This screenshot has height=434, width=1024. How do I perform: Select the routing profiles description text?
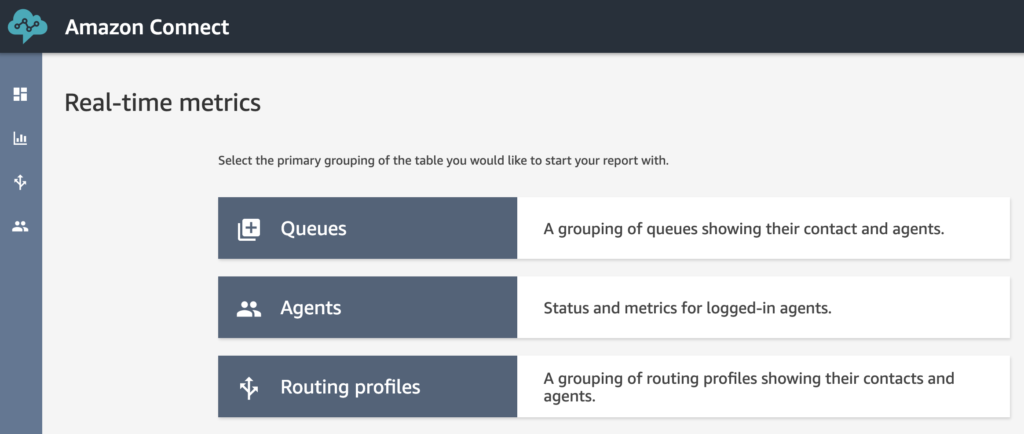[749, 387]
